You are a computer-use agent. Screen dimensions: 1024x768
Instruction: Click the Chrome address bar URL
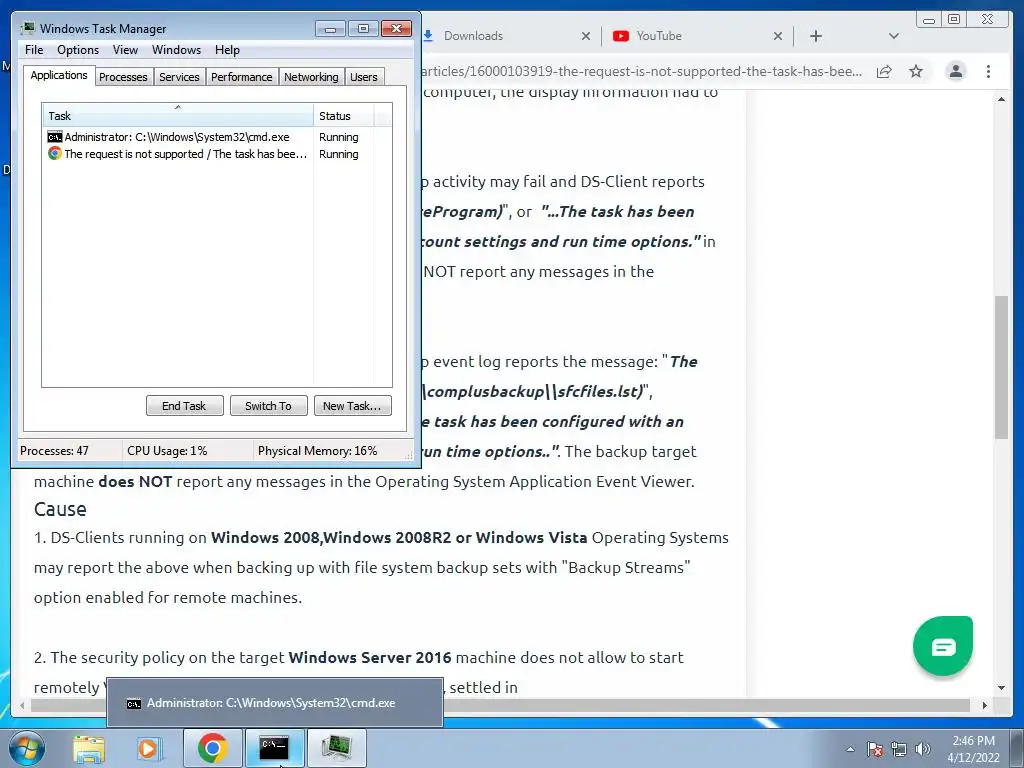point(642,71)
